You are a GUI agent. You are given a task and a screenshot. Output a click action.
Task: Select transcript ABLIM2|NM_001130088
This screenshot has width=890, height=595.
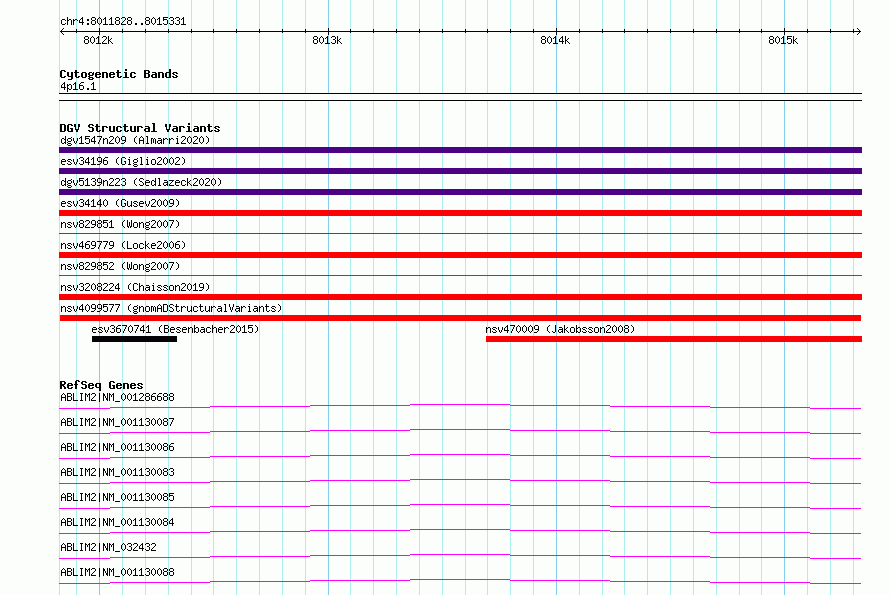[x=117, y=572]
